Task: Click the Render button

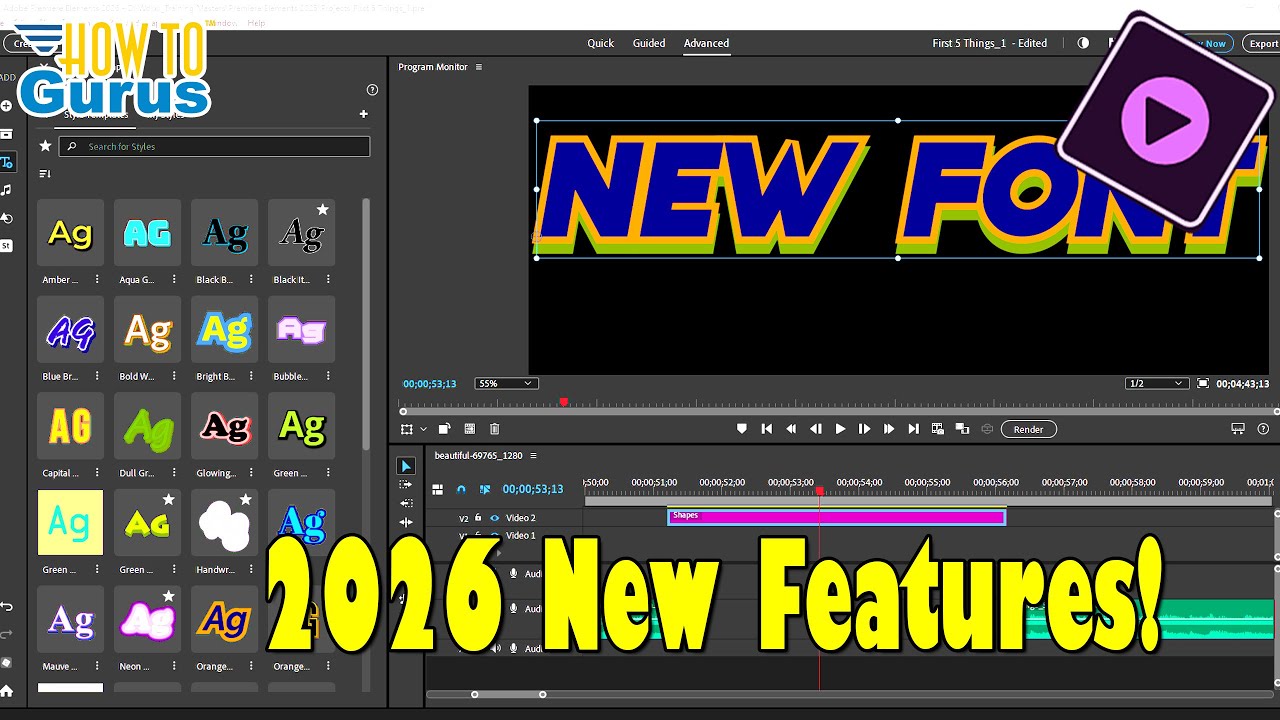Action: [1028, 429]
